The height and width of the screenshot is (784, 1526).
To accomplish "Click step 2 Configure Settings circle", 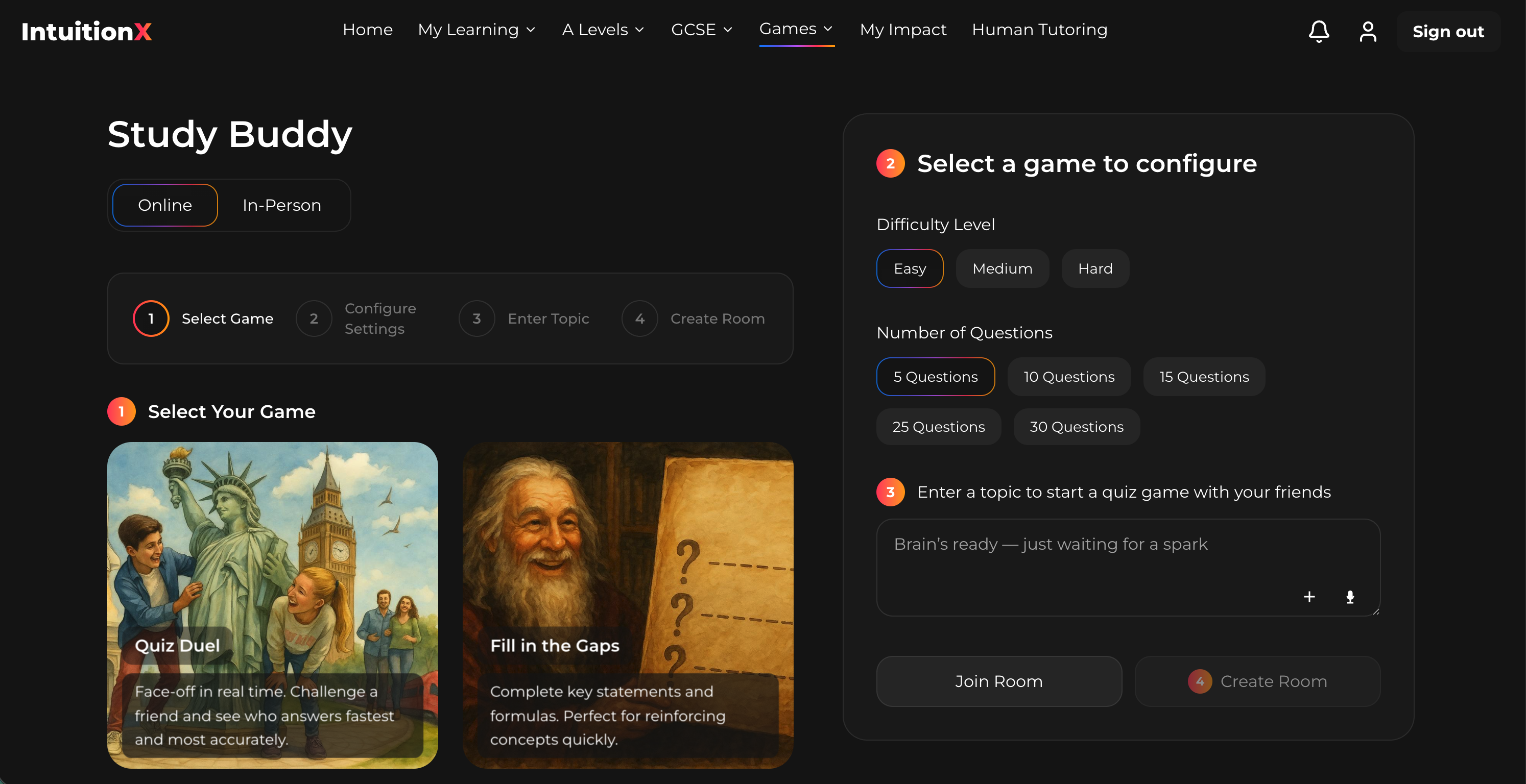I will pos(314,318).
